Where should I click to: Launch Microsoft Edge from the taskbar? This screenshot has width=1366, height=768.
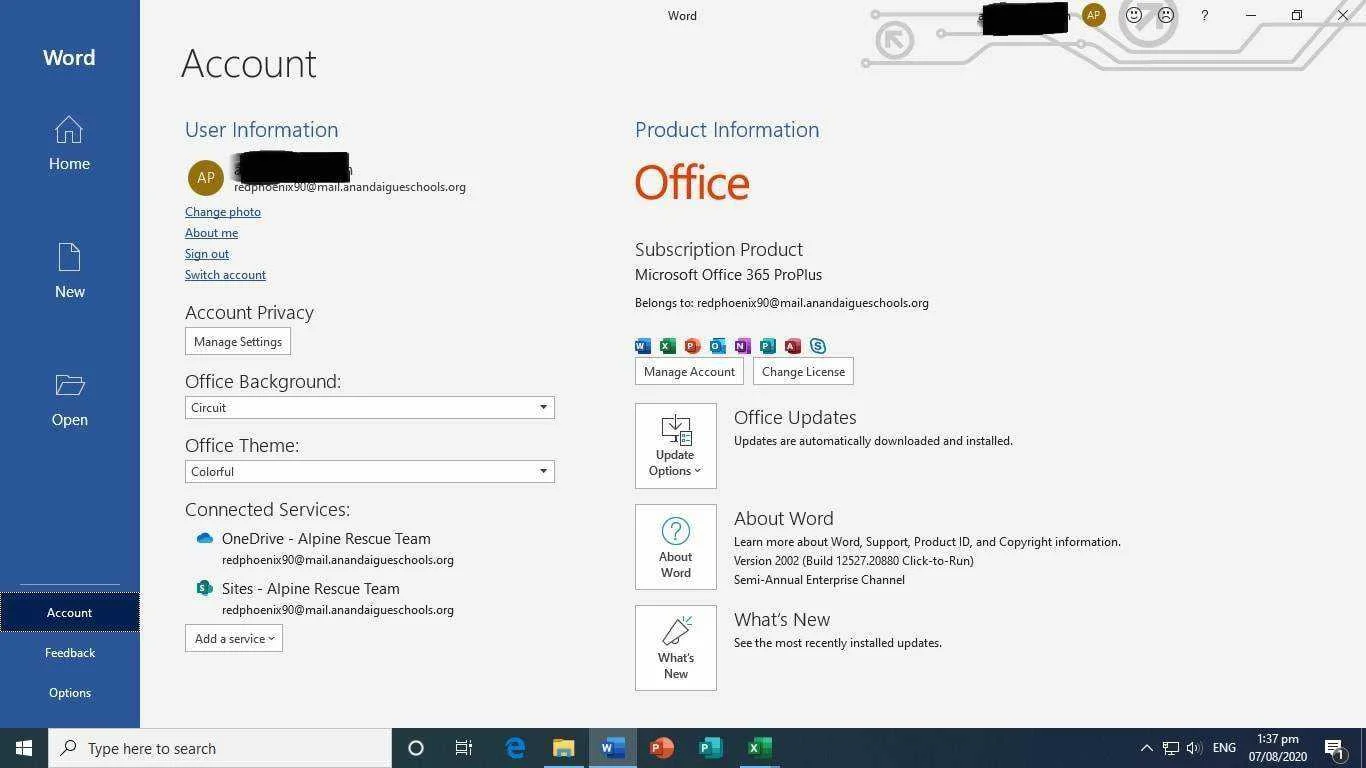515,748
